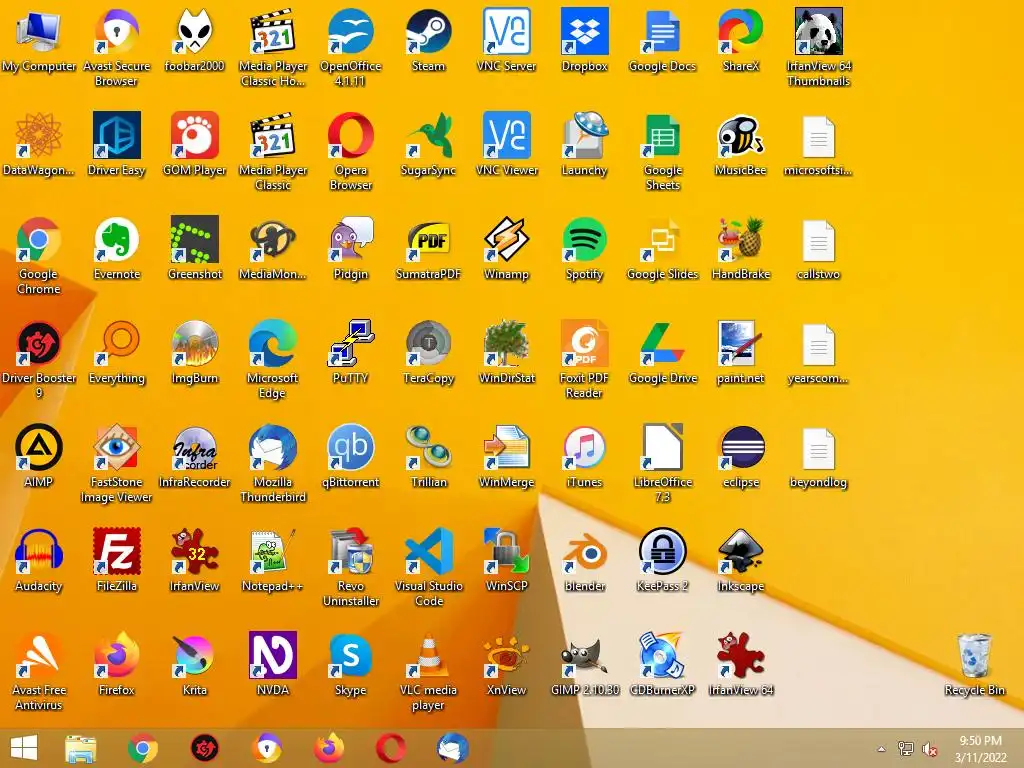The height and width of the screenshot is (768, 1024).
Task: Select the Inkscape desktop icon
Action: click(x=741, y=552)
